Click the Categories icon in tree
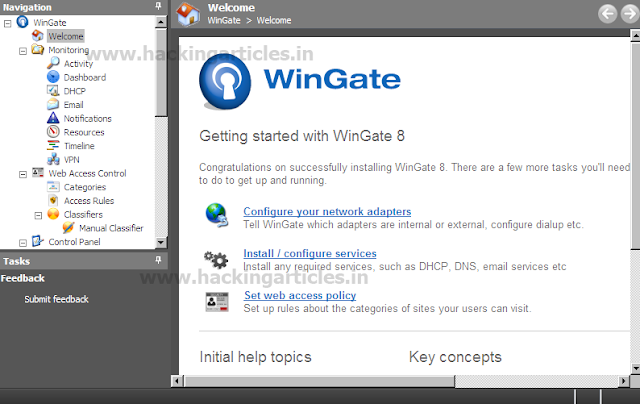The image size is (640, 404). click(53, 186)
